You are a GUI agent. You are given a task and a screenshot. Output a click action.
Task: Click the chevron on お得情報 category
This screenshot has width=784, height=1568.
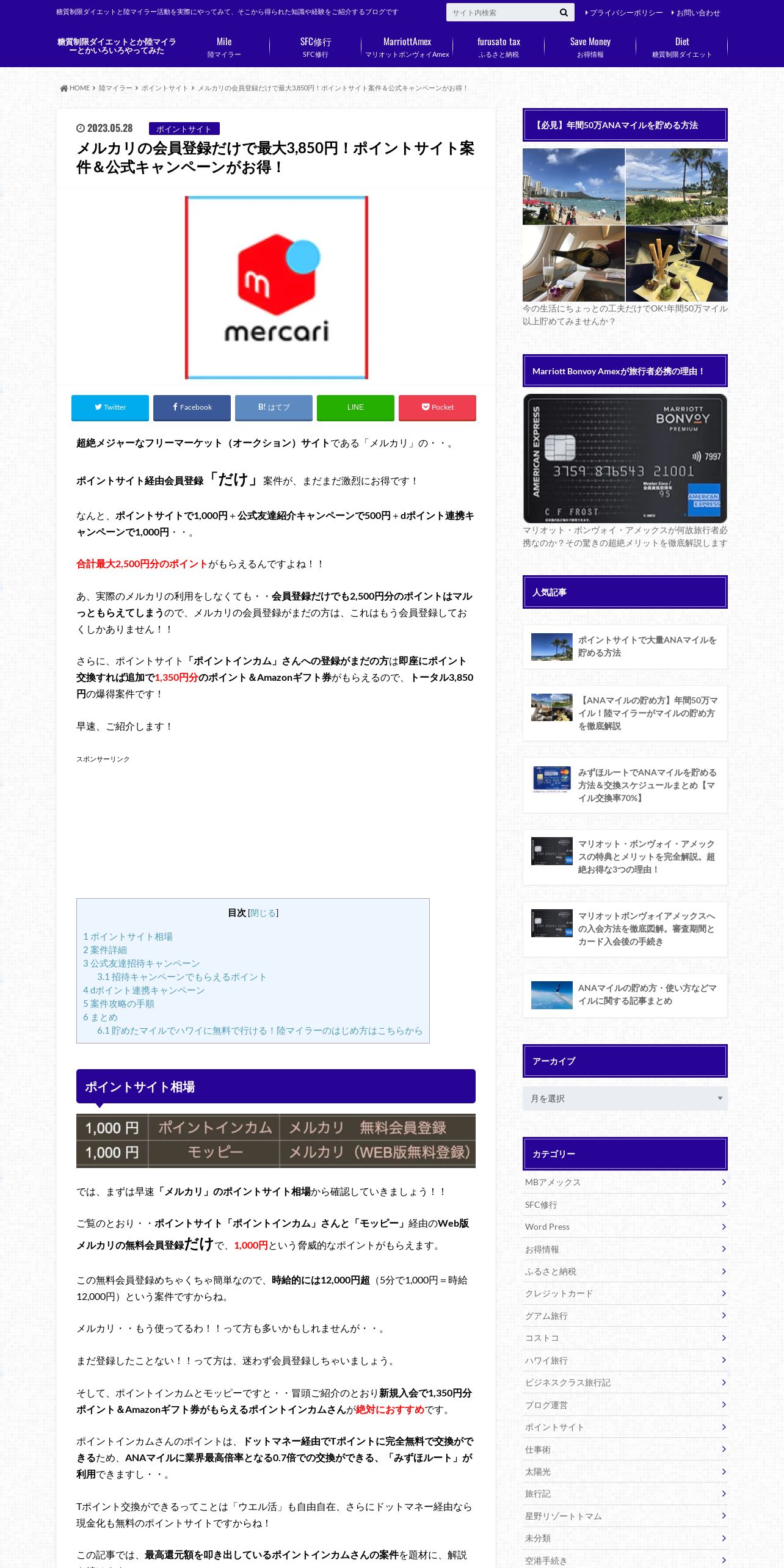coord(724,1249)
